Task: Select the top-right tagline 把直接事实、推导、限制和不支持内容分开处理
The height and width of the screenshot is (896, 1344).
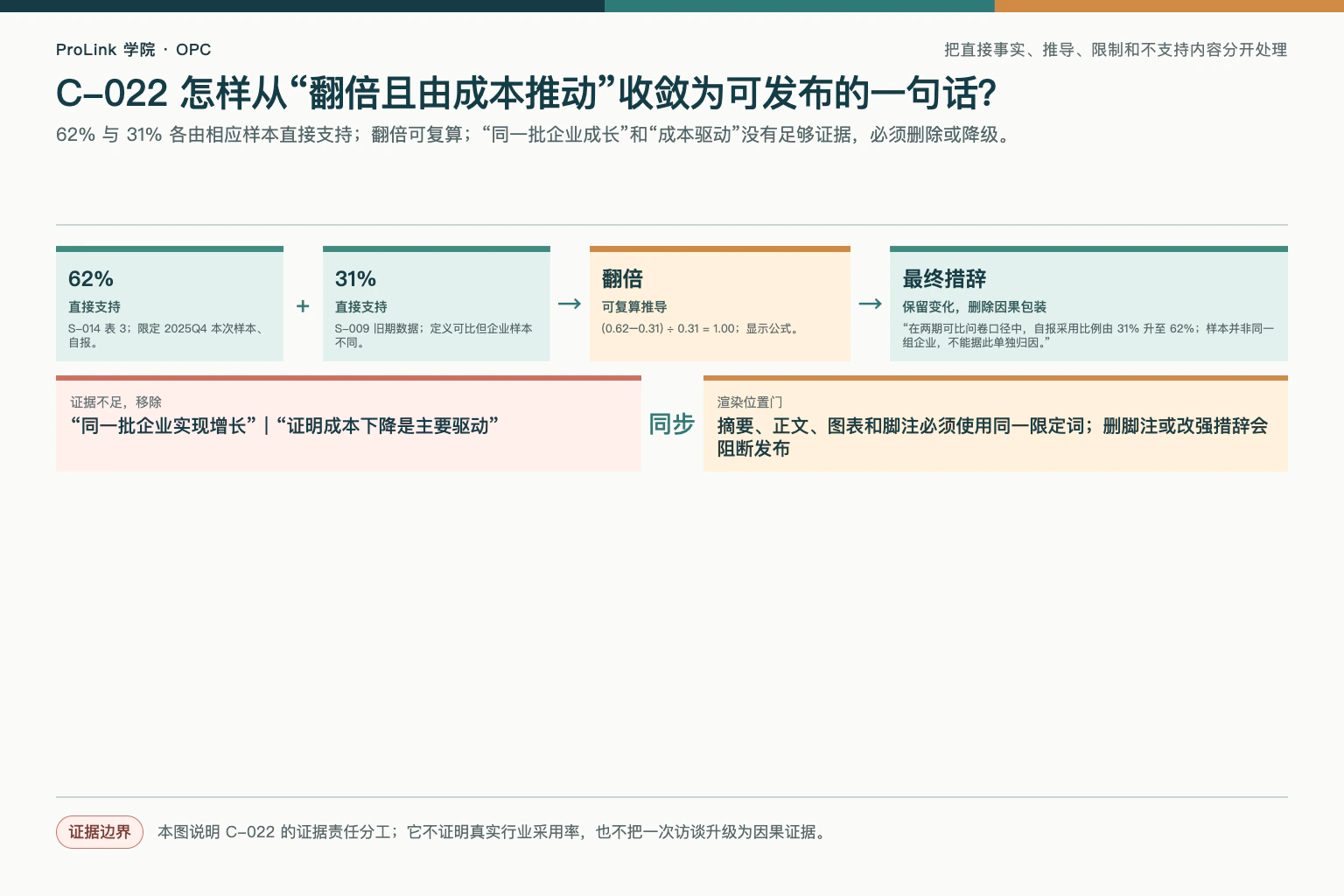Action: click(x=1116, y=50)
